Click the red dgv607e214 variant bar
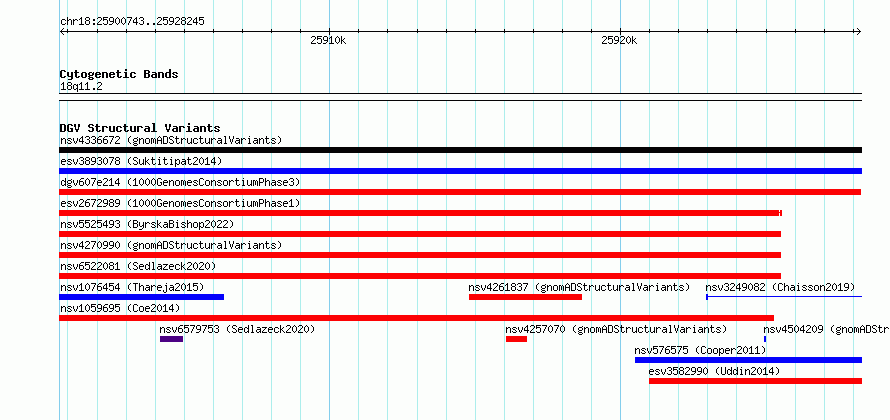 tap(460, 192)
